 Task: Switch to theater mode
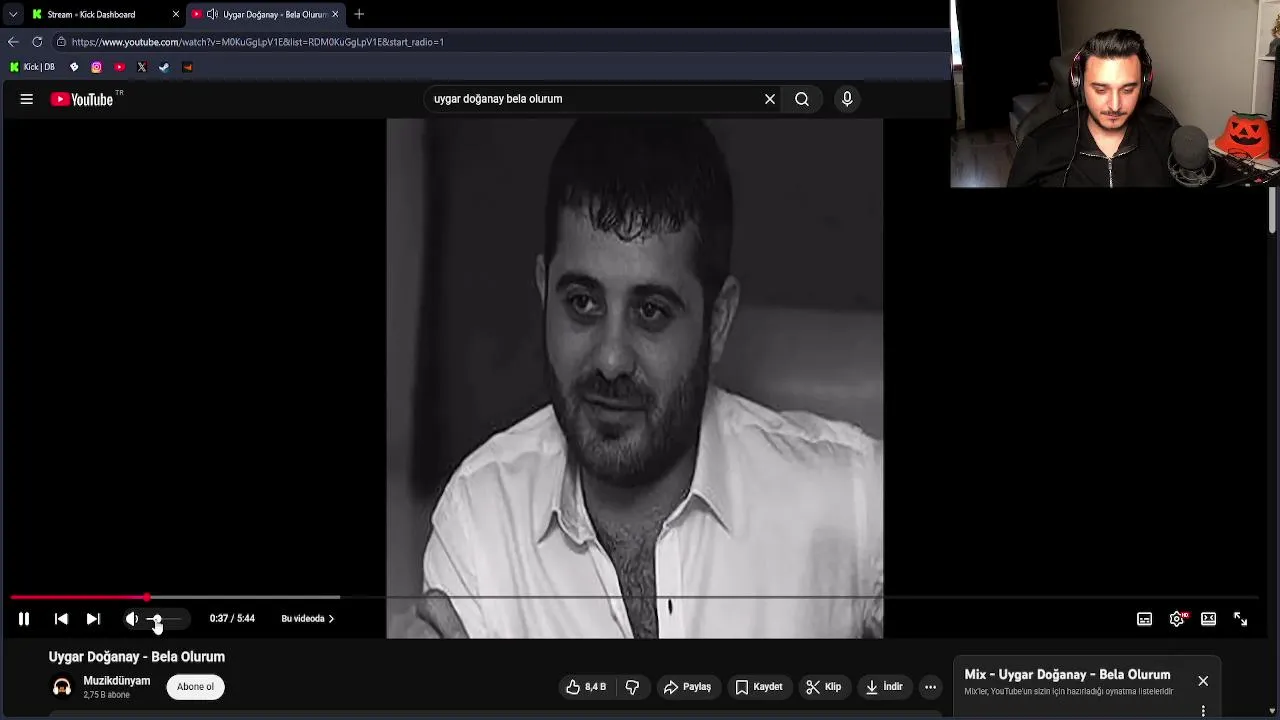coord(1208,619)
